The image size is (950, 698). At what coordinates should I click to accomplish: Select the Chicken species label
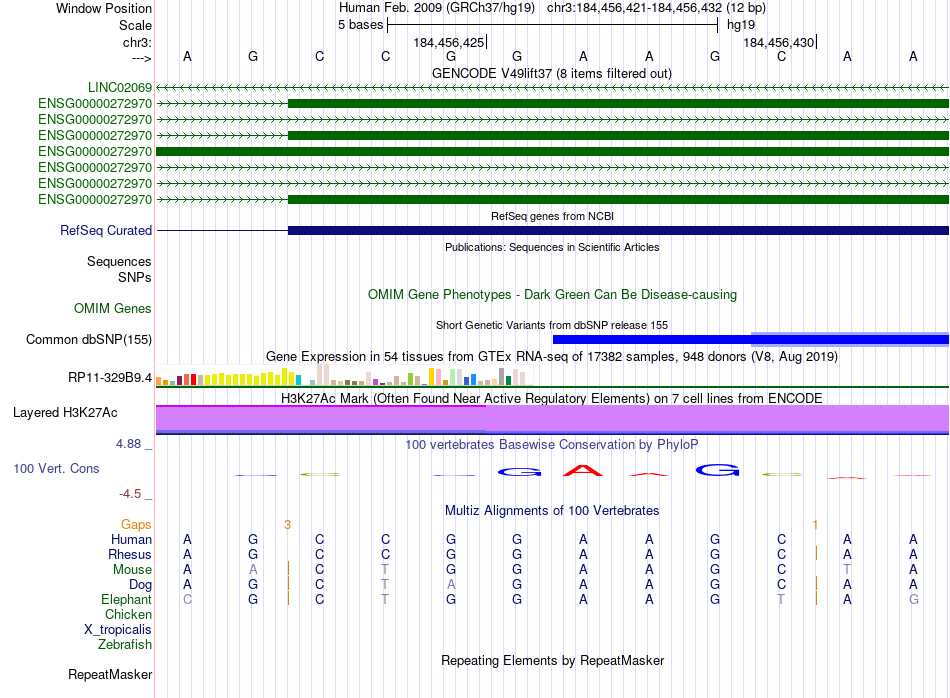coord(128,614)
